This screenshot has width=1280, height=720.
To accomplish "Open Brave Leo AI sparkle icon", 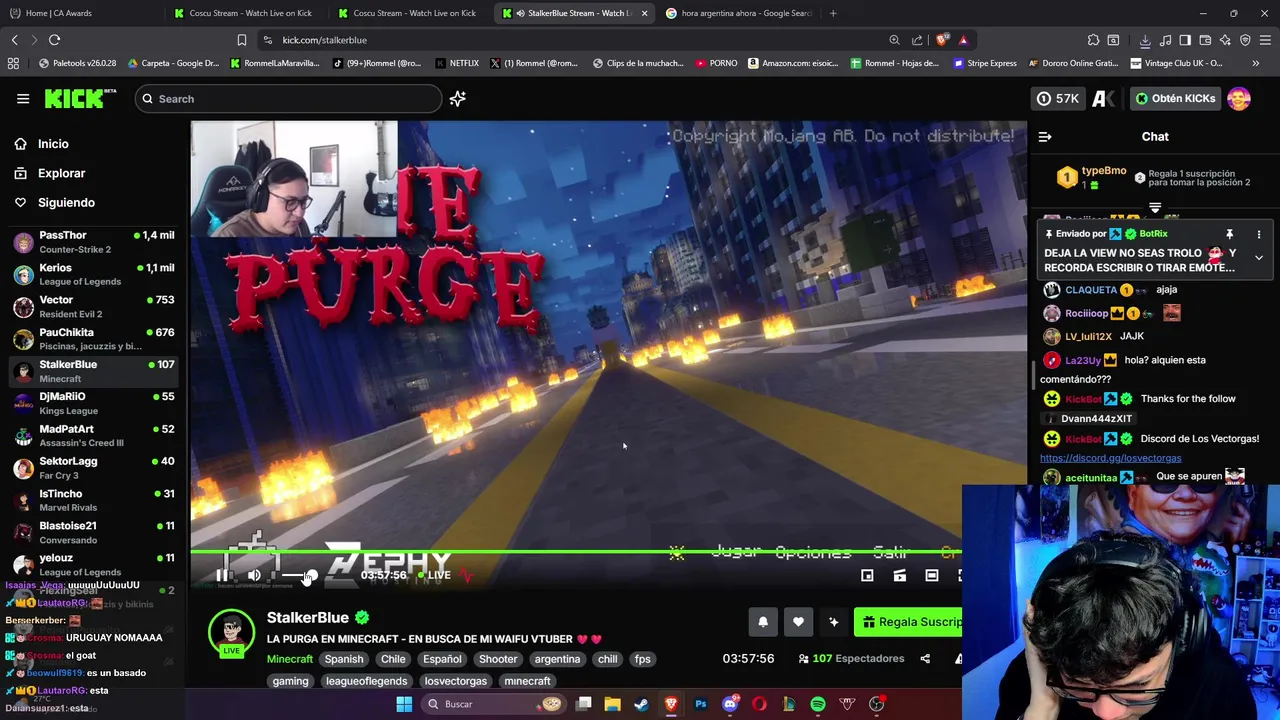I will pyautogui.click(x=1225, y=40).
